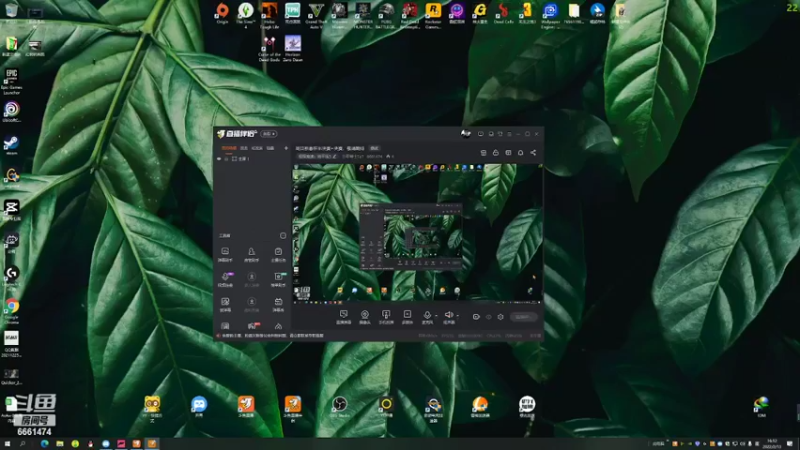Viewport: 800px width, 450px height.
Task: Select Grand Theft Auto V desktop icon
Action: coord(316,15)
